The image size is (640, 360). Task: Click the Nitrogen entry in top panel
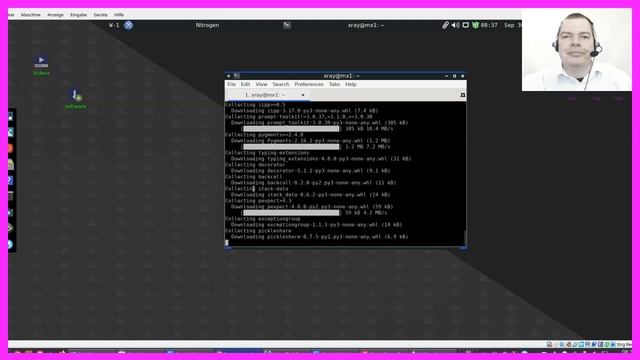pos(207,25)
